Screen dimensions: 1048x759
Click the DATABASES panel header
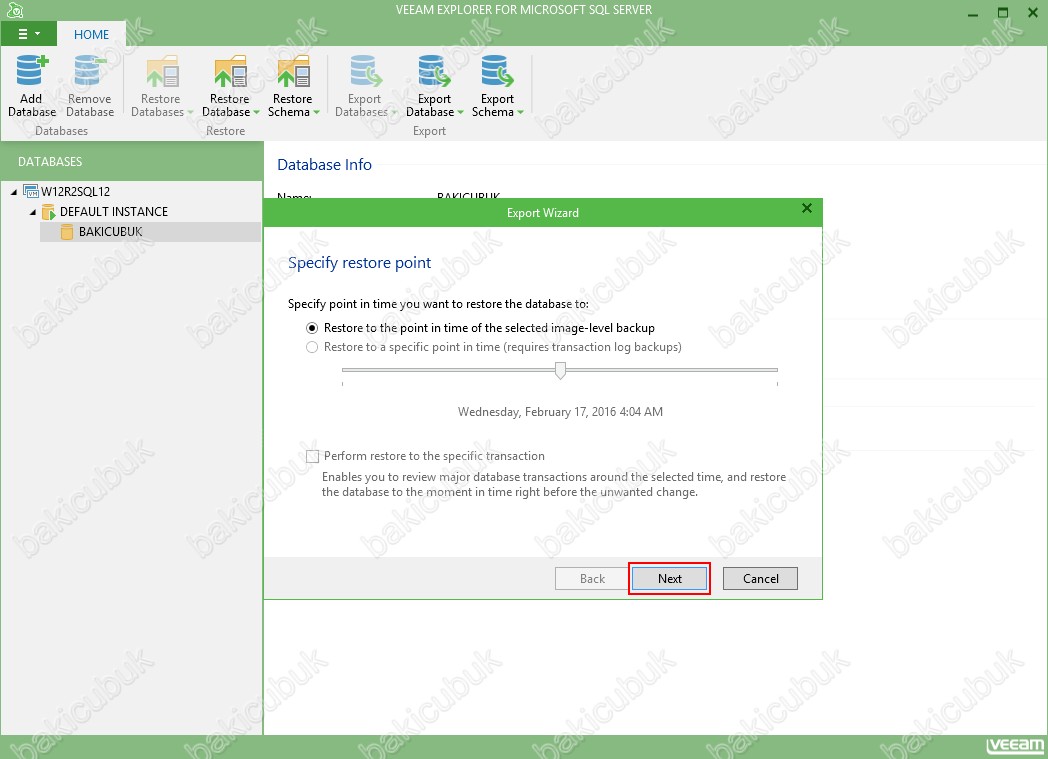pos(132,162)
